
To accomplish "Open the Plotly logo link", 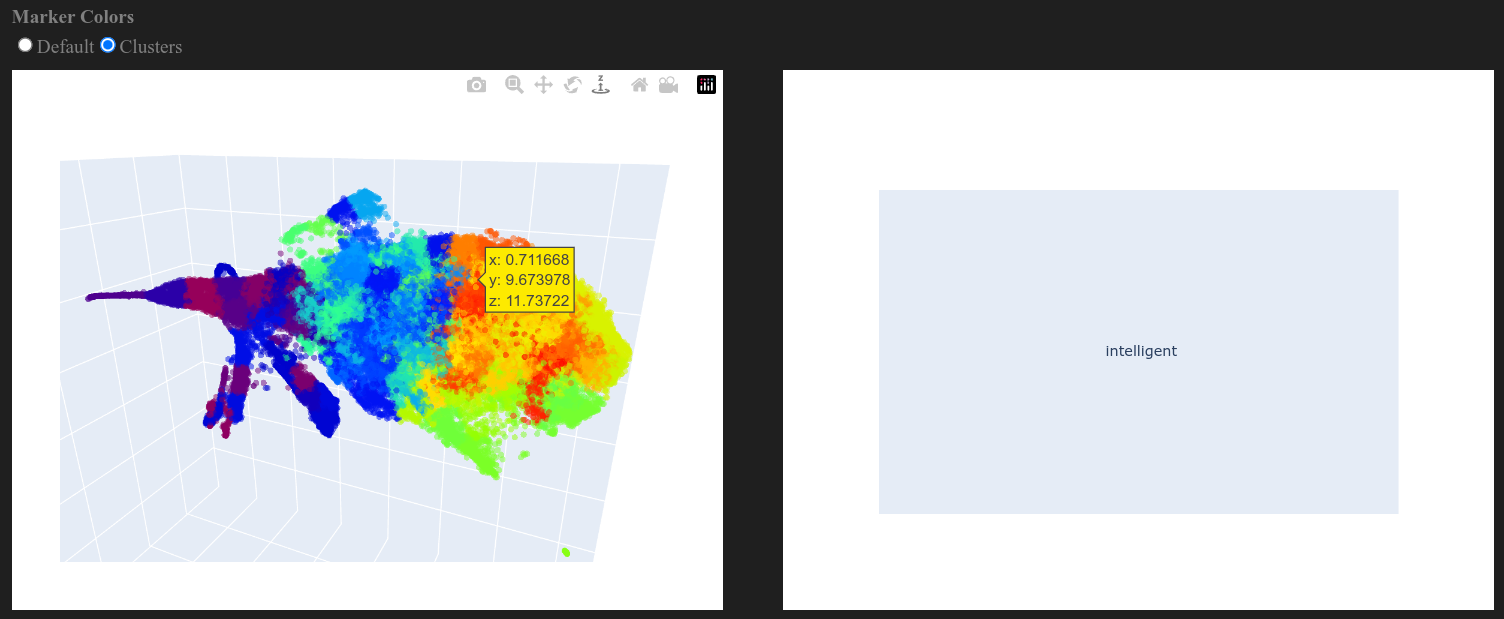I will tap(706, 85).
